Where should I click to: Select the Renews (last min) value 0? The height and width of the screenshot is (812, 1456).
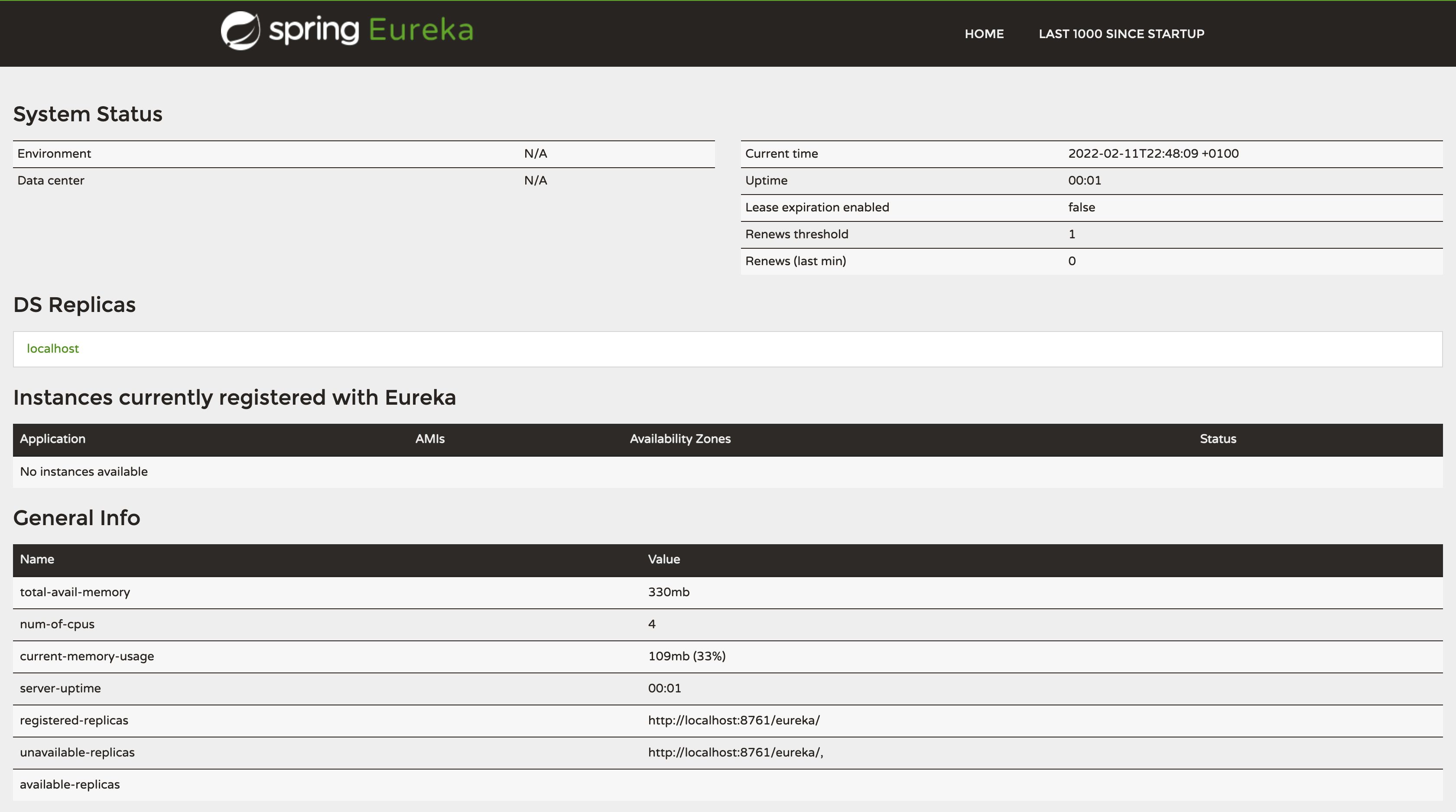coord(1072,261)
